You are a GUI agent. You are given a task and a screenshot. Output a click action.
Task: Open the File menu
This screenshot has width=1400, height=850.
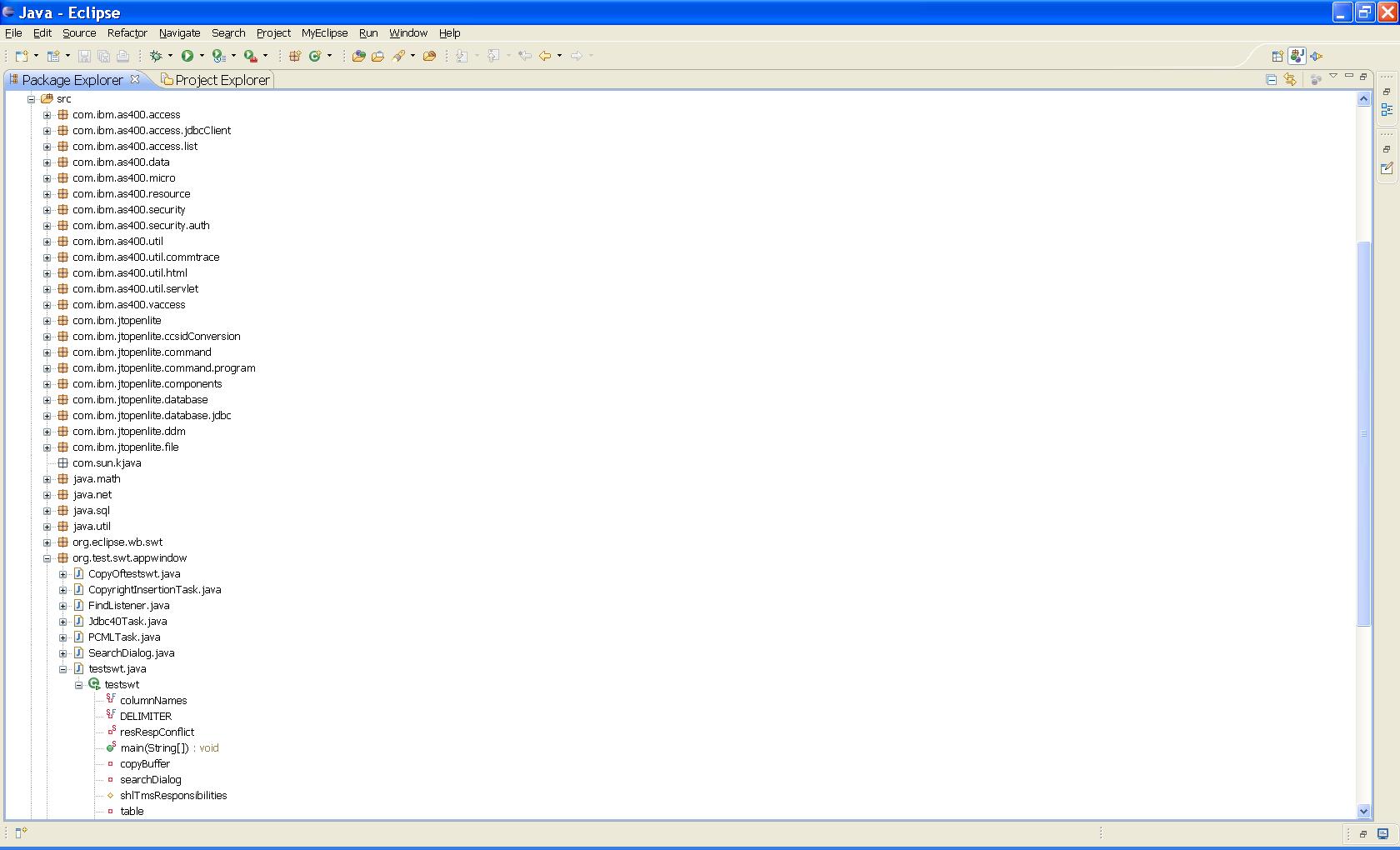coord(13,33)
